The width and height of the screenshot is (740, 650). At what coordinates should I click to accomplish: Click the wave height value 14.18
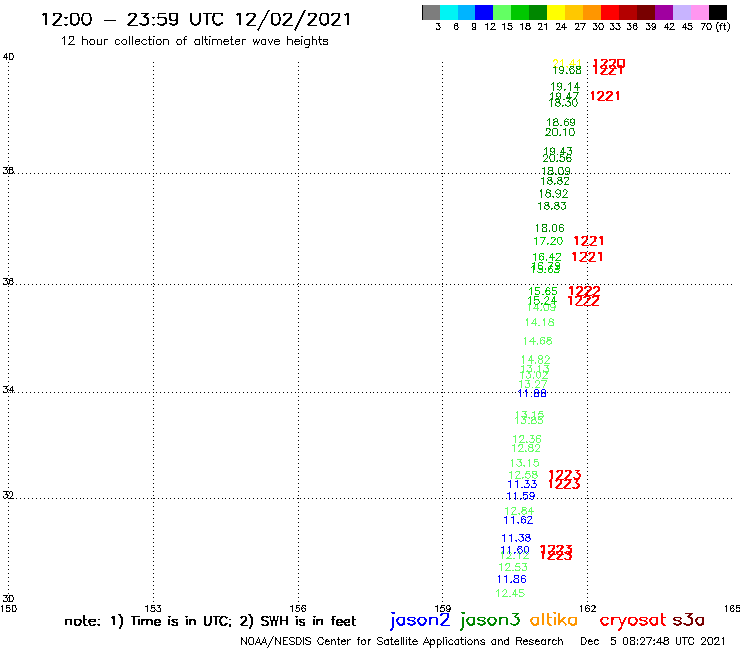point(539,322)
